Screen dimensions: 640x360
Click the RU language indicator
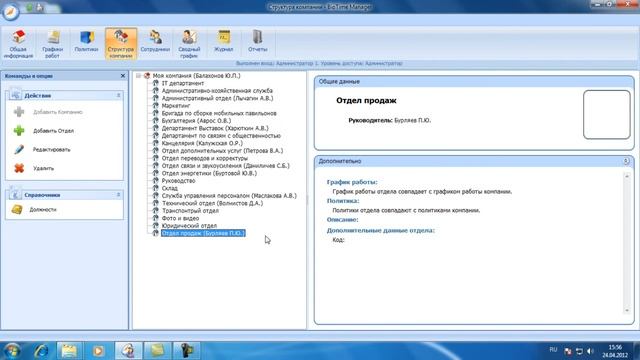click(x=553, y=350)
